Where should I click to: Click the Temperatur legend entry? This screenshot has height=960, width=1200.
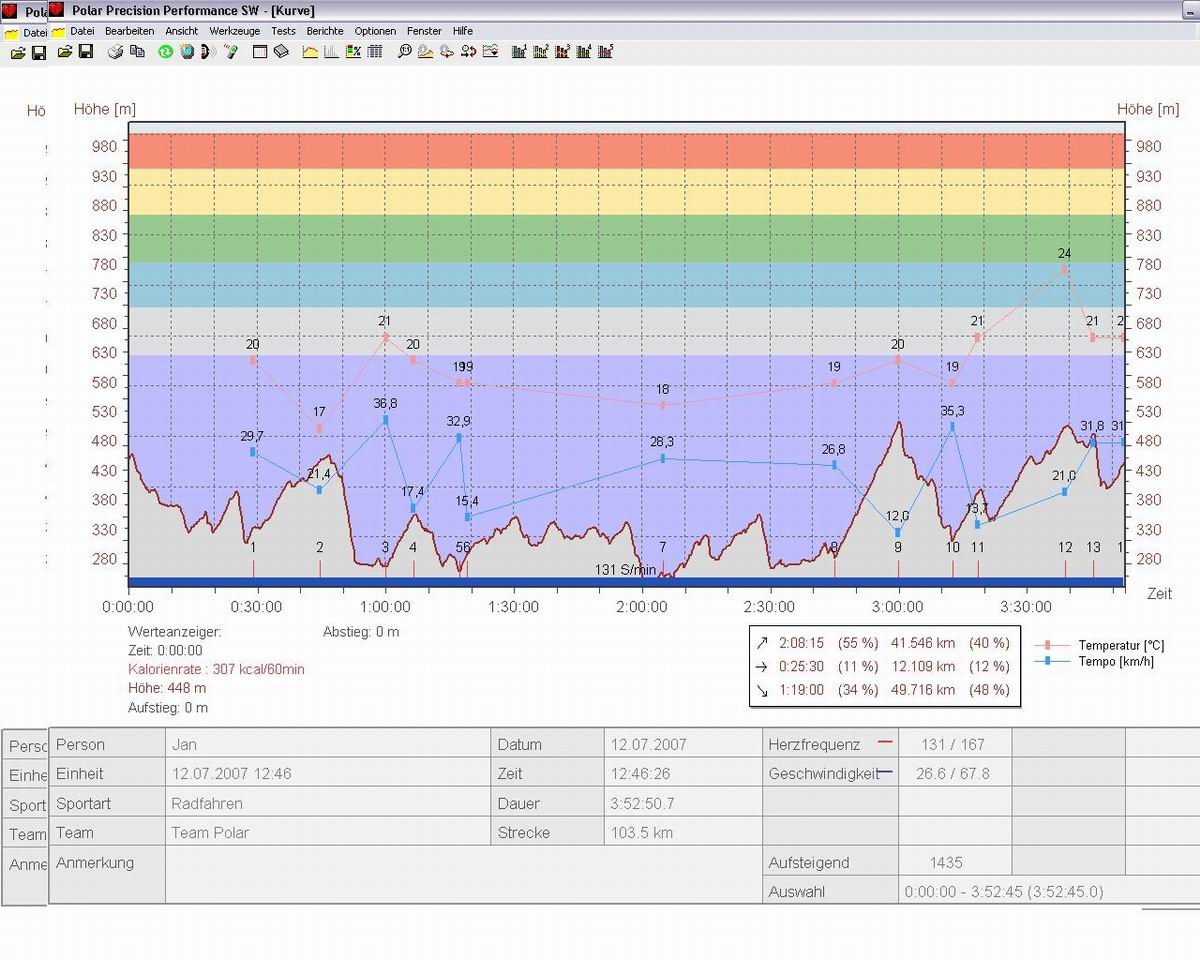(1120, 646)
